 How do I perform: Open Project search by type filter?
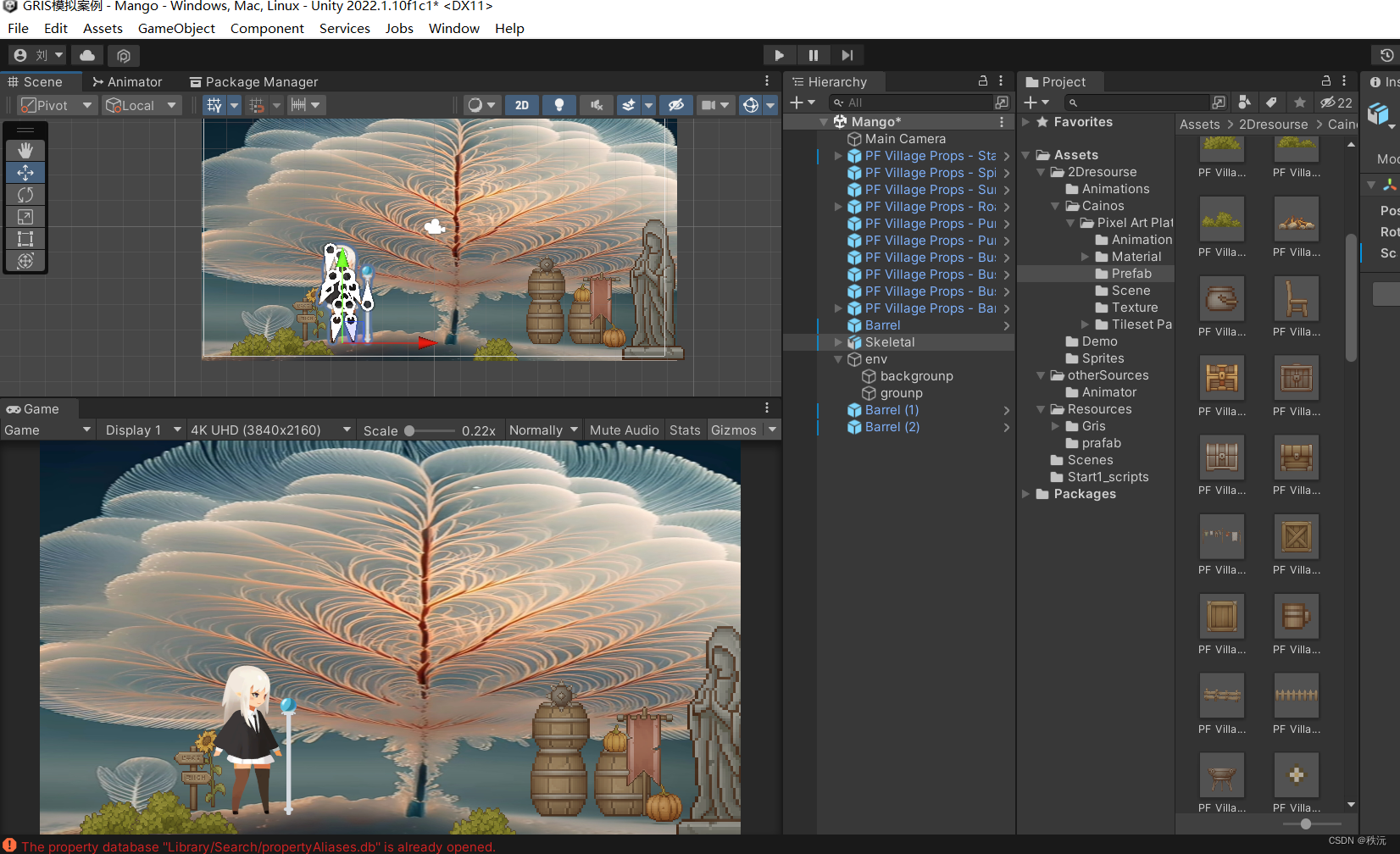[x=1244, y=103]
